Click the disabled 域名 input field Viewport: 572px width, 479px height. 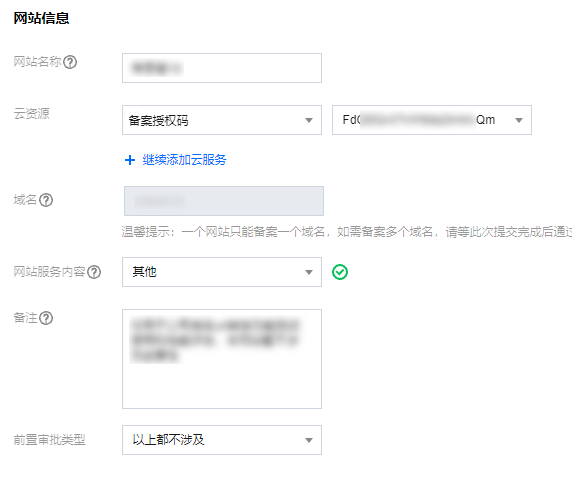[224, 201]
